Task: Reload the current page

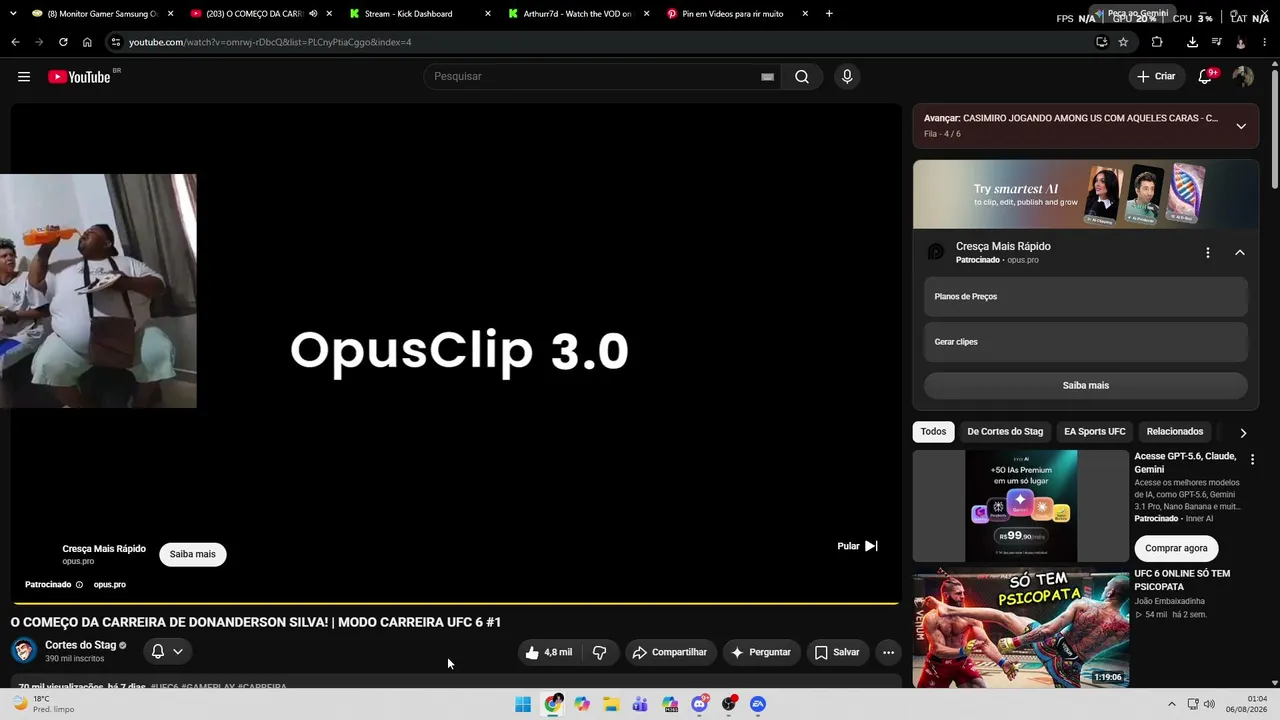Action: (63, 42)
